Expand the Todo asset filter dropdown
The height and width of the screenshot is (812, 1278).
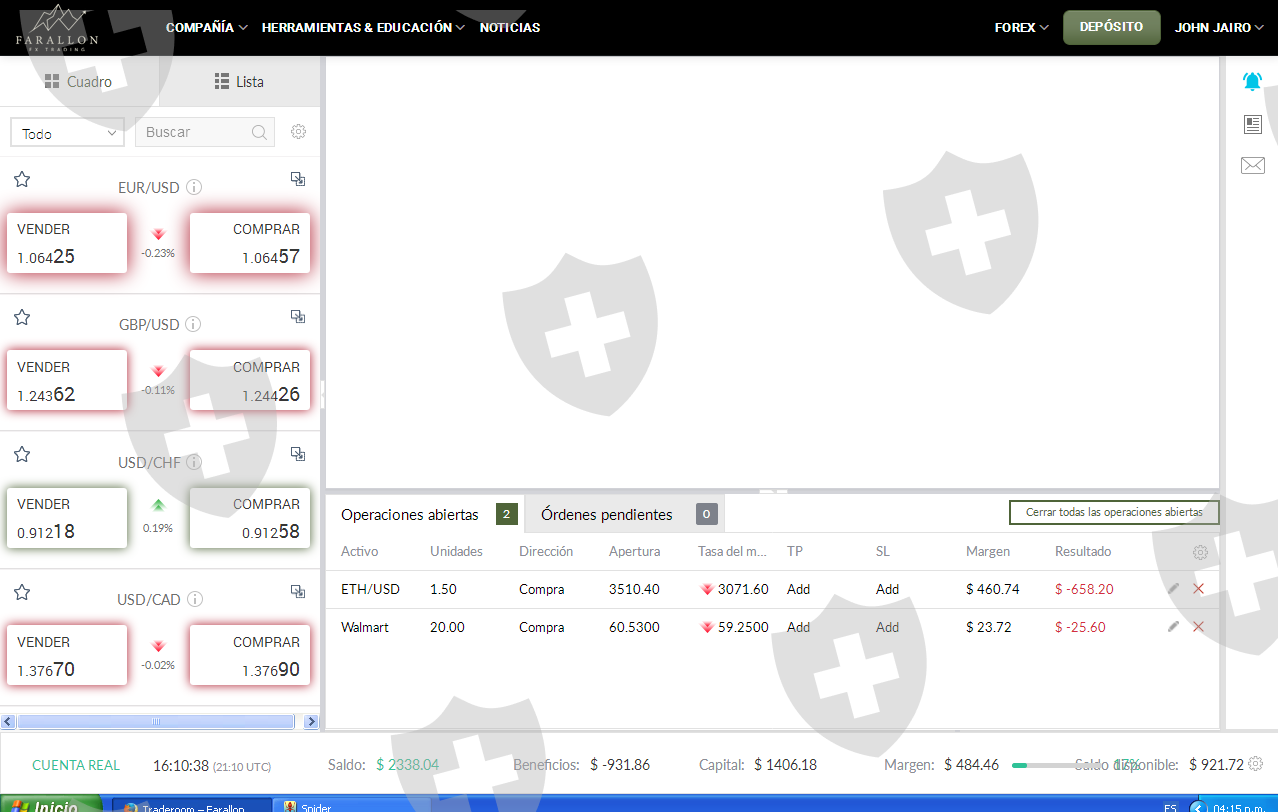pos(67,133)
